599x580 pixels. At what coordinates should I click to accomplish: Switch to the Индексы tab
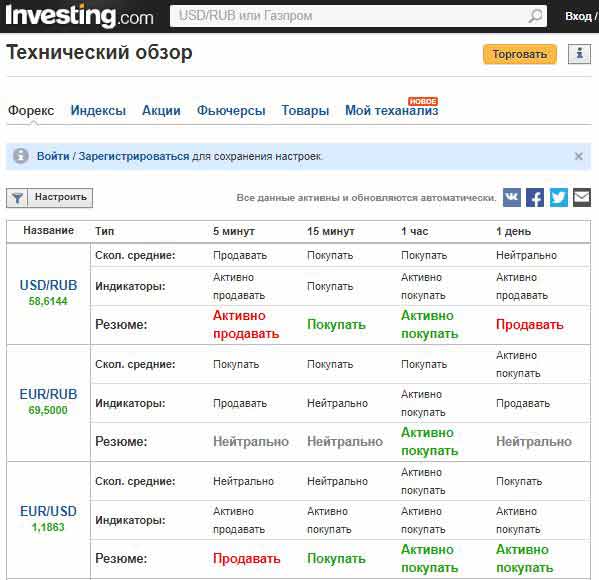pyautogui.click(x=98, y=110)
